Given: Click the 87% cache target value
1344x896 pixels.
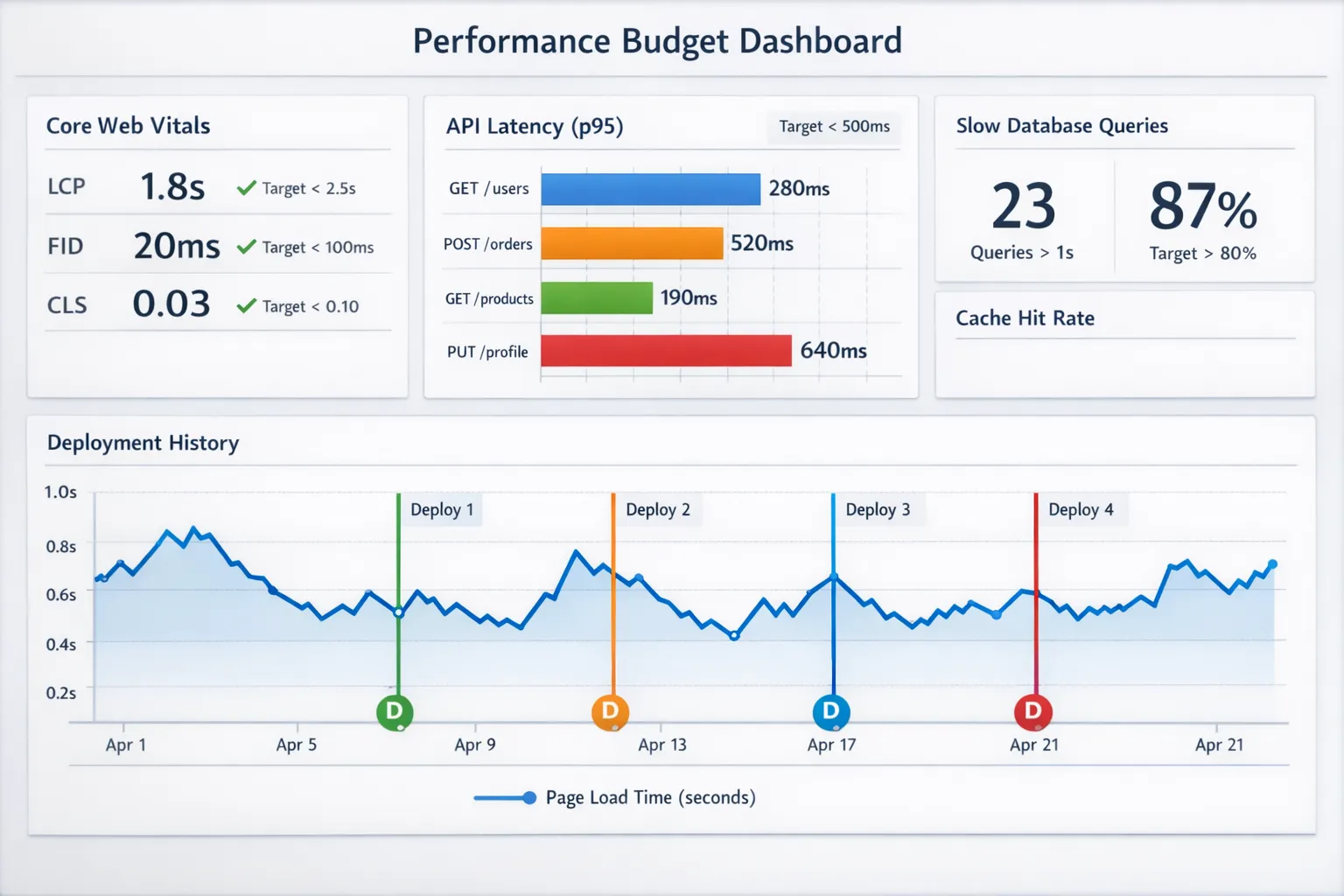Looking at the screenshot, I should [x=1203, y=208].
